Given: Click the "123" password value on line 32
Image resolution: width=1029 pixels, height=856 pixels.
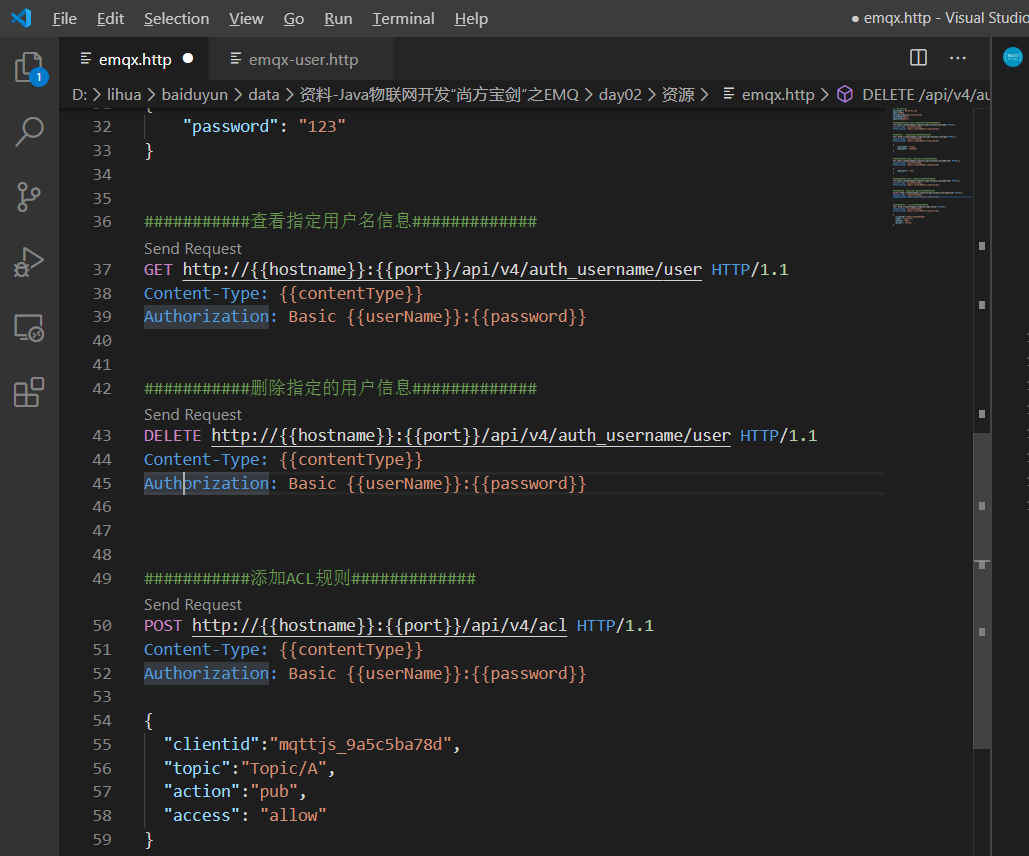Looking at the screenshot, I should [322, 126].
